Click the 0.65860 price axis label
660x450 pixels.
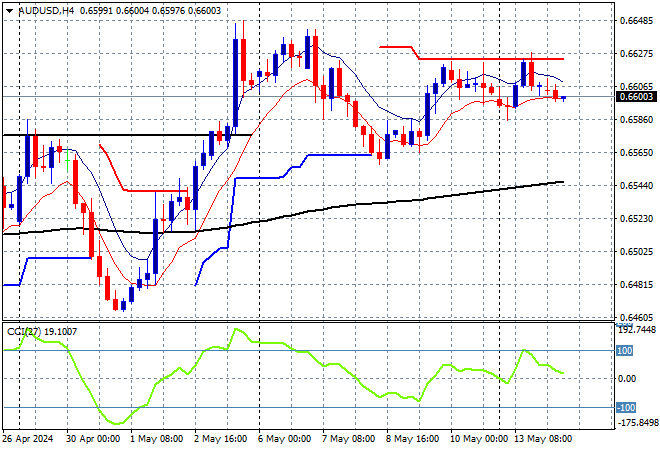637,120
